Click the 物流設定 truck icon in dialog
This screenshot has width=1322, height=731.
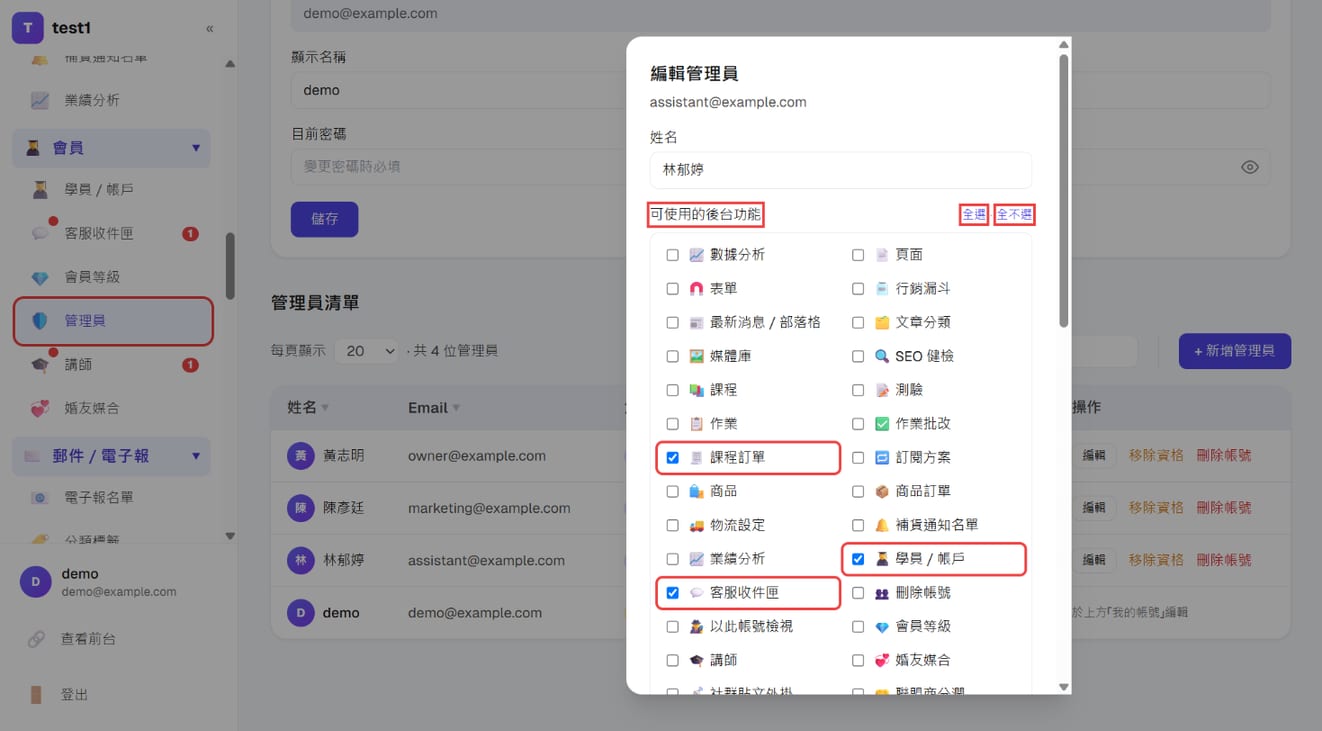(x=697, y=525)
